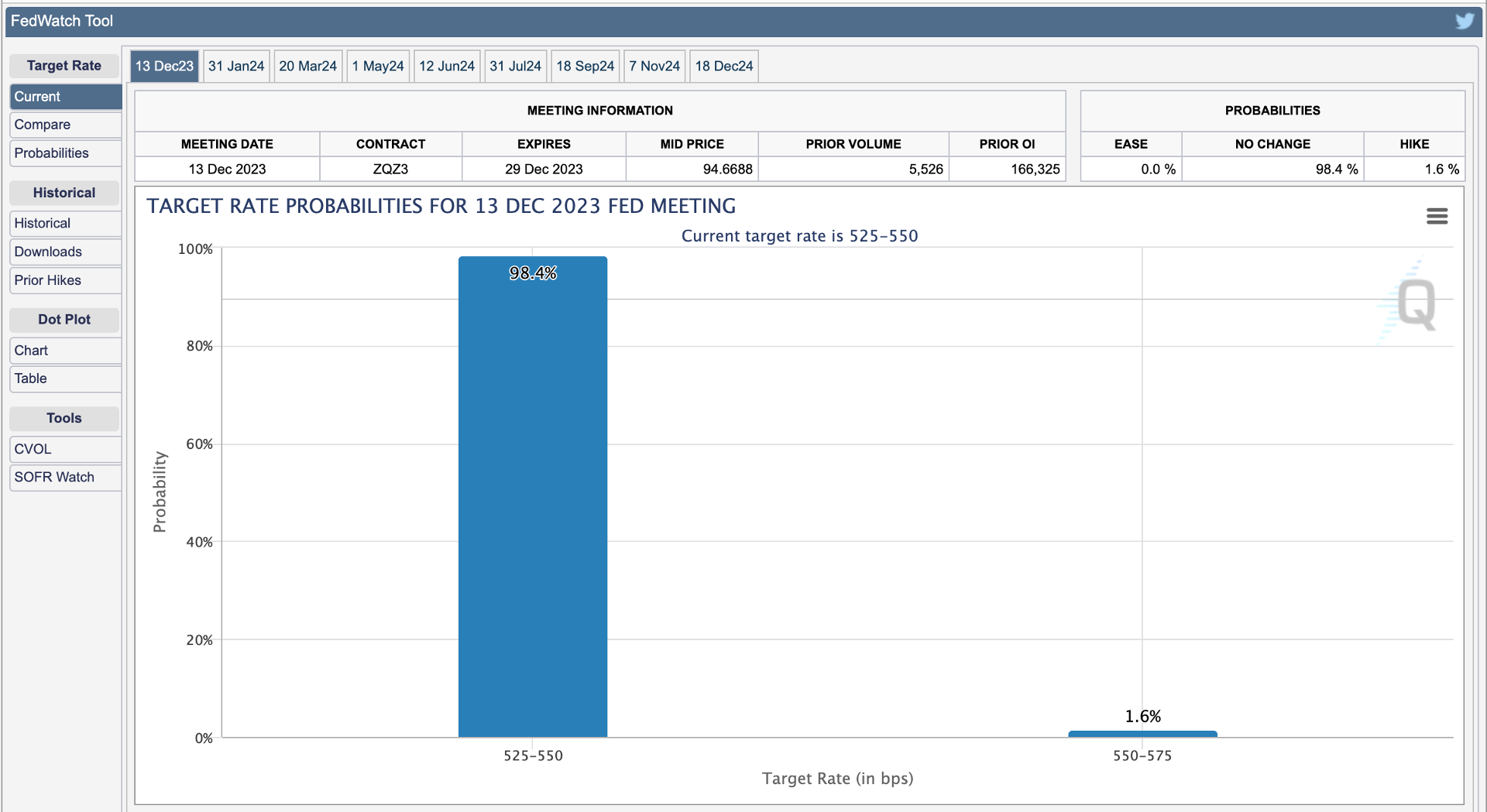Click the MEETING DATE column header
This screenshot has width=1487, height=812.
click(227, 144)
